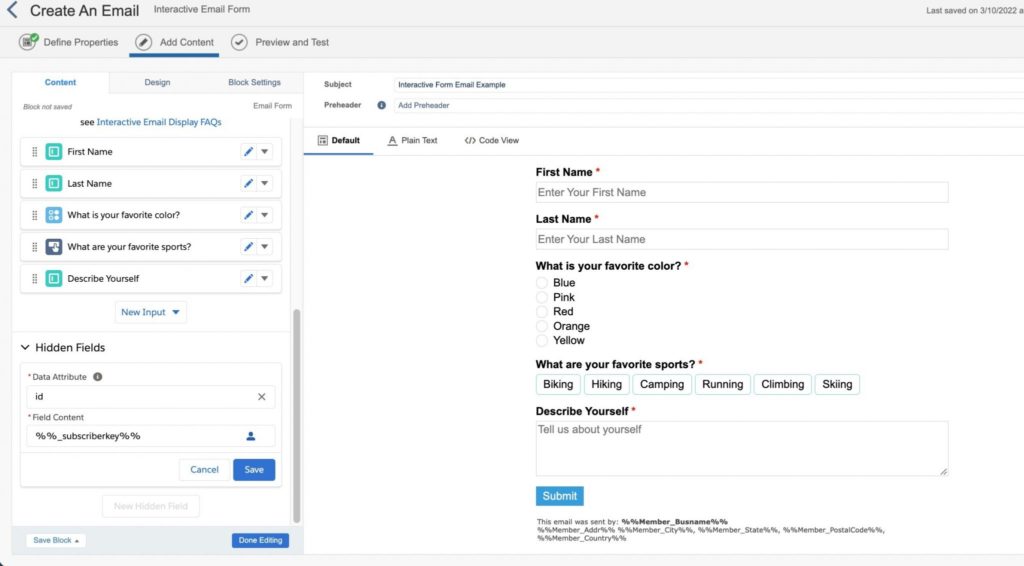Switch to the Design tab
This screenshot has height=566, width=1024.
point(157,83)
